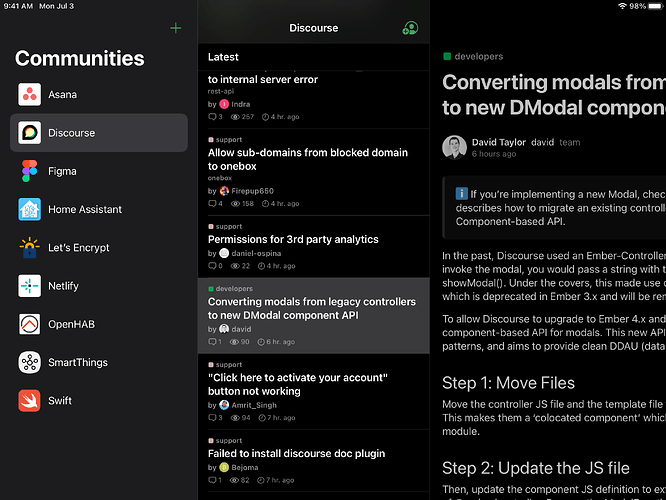Open topic 'Permissions for 3rd party analytics'
This screenshot has height=500, width=666.
(293, 239)
